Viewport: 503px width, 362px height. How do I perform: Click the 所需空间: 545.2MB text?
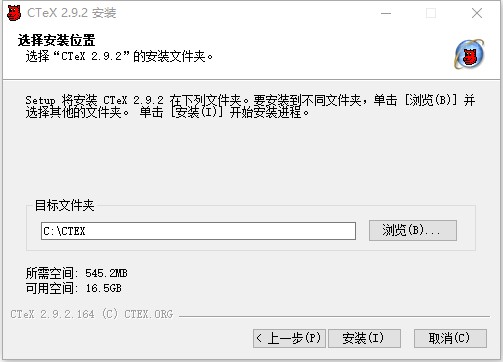(77, 273)
